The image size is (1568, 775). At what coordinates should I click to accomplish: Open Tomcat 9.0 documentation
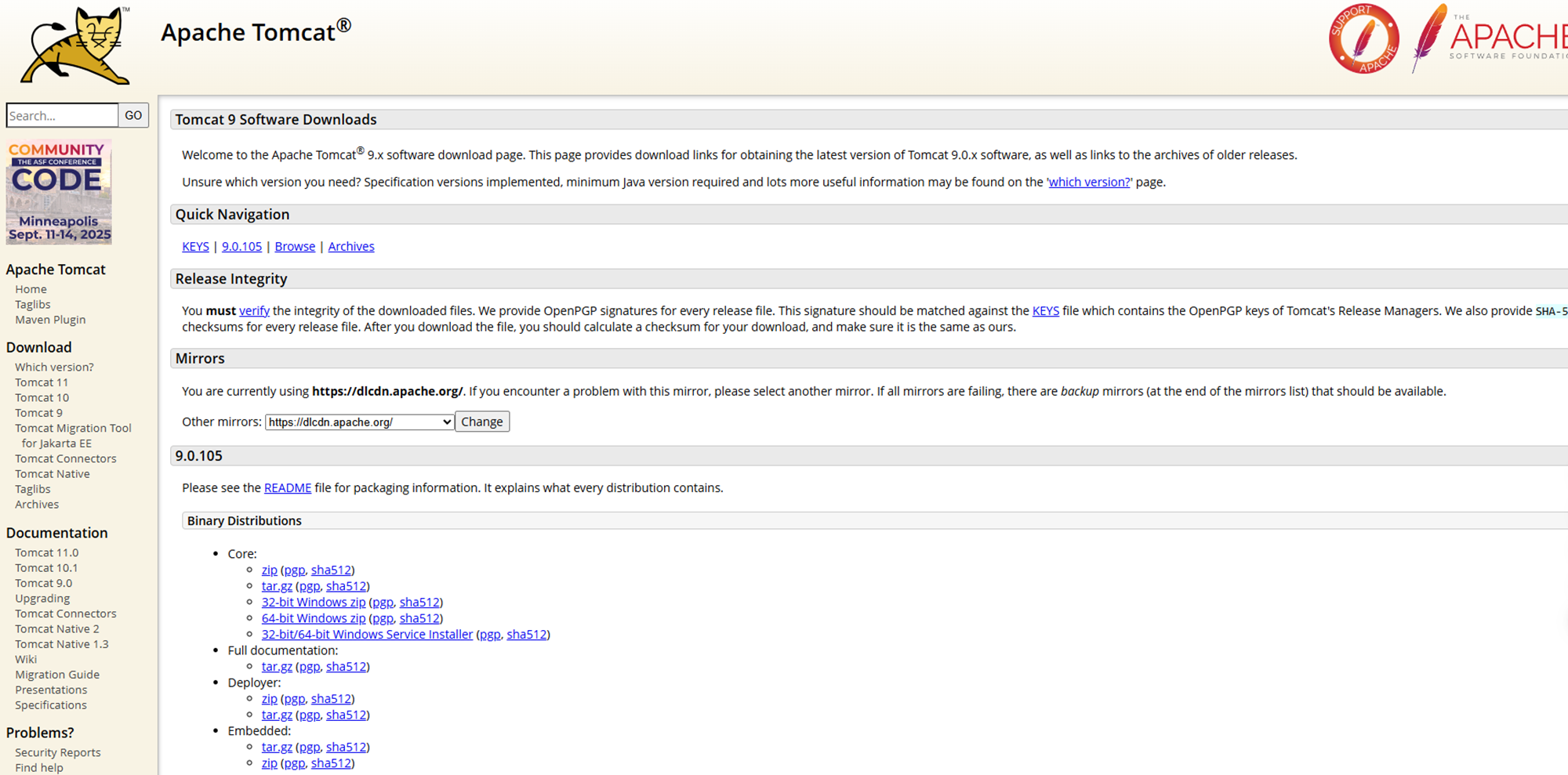coord(43,583)
